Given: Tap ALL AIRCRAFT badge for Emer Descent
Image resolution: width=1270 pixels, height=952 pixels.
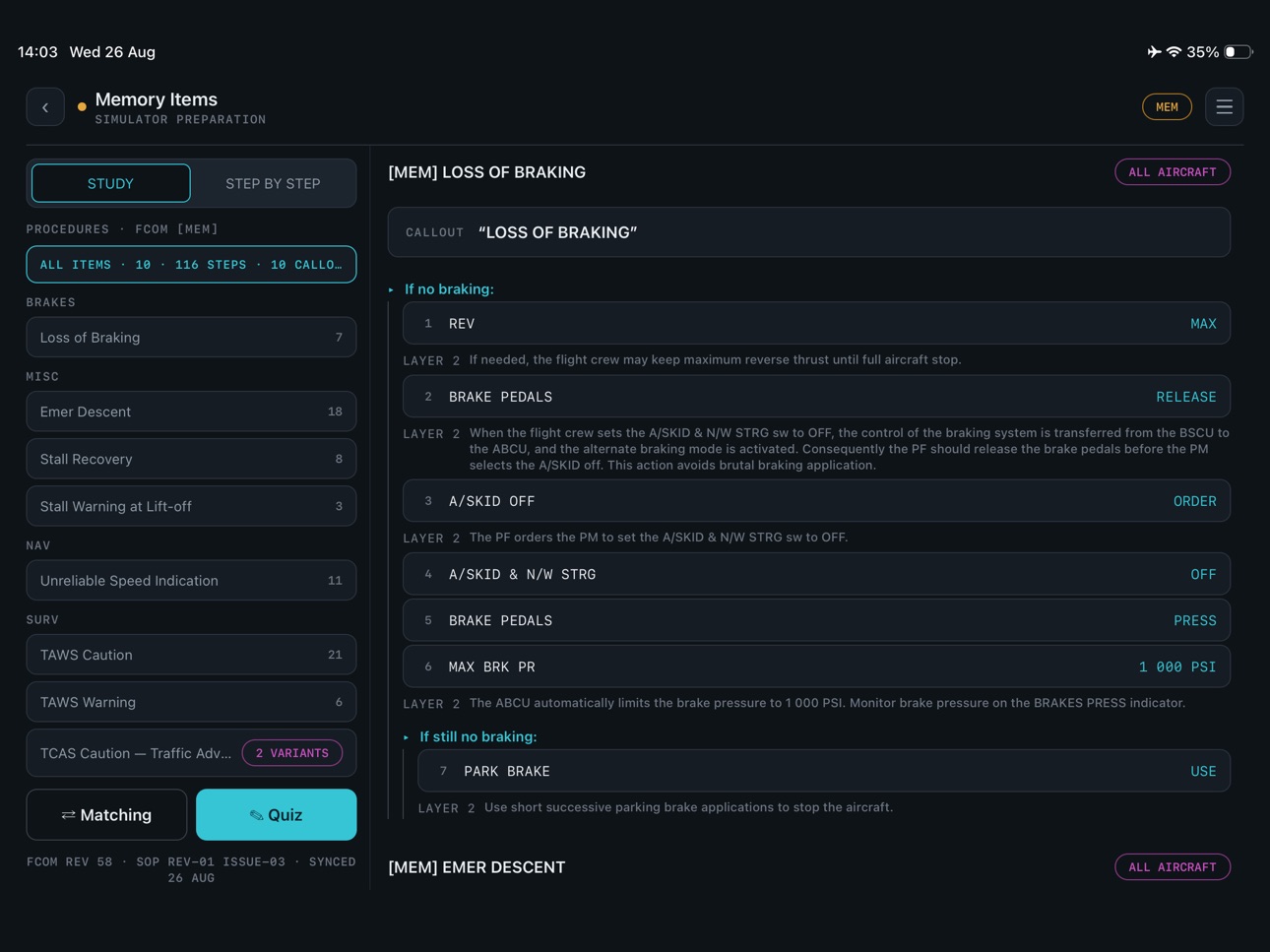Looking at the screenshot, I should [x=1173, y=867].
